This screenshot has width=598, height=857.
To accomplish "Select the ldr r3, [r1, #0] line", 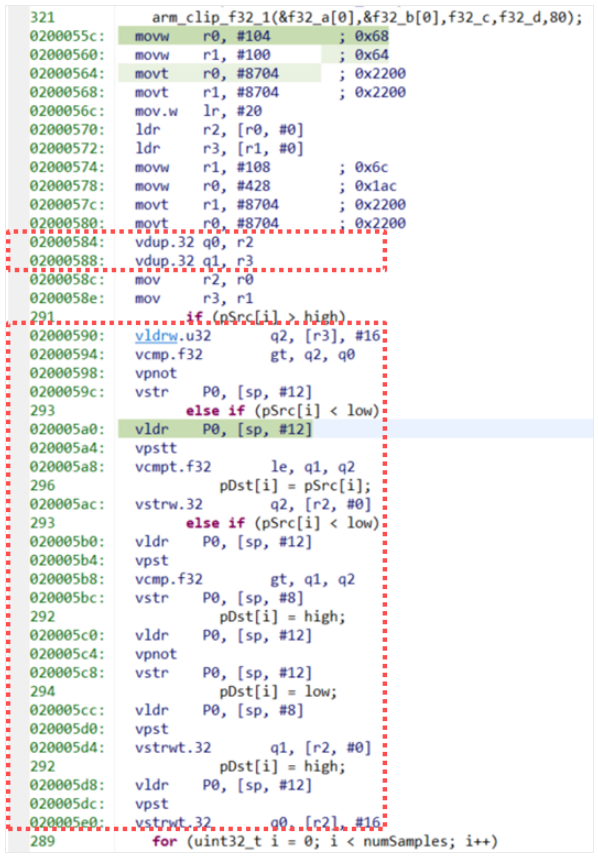I will 219,148.
